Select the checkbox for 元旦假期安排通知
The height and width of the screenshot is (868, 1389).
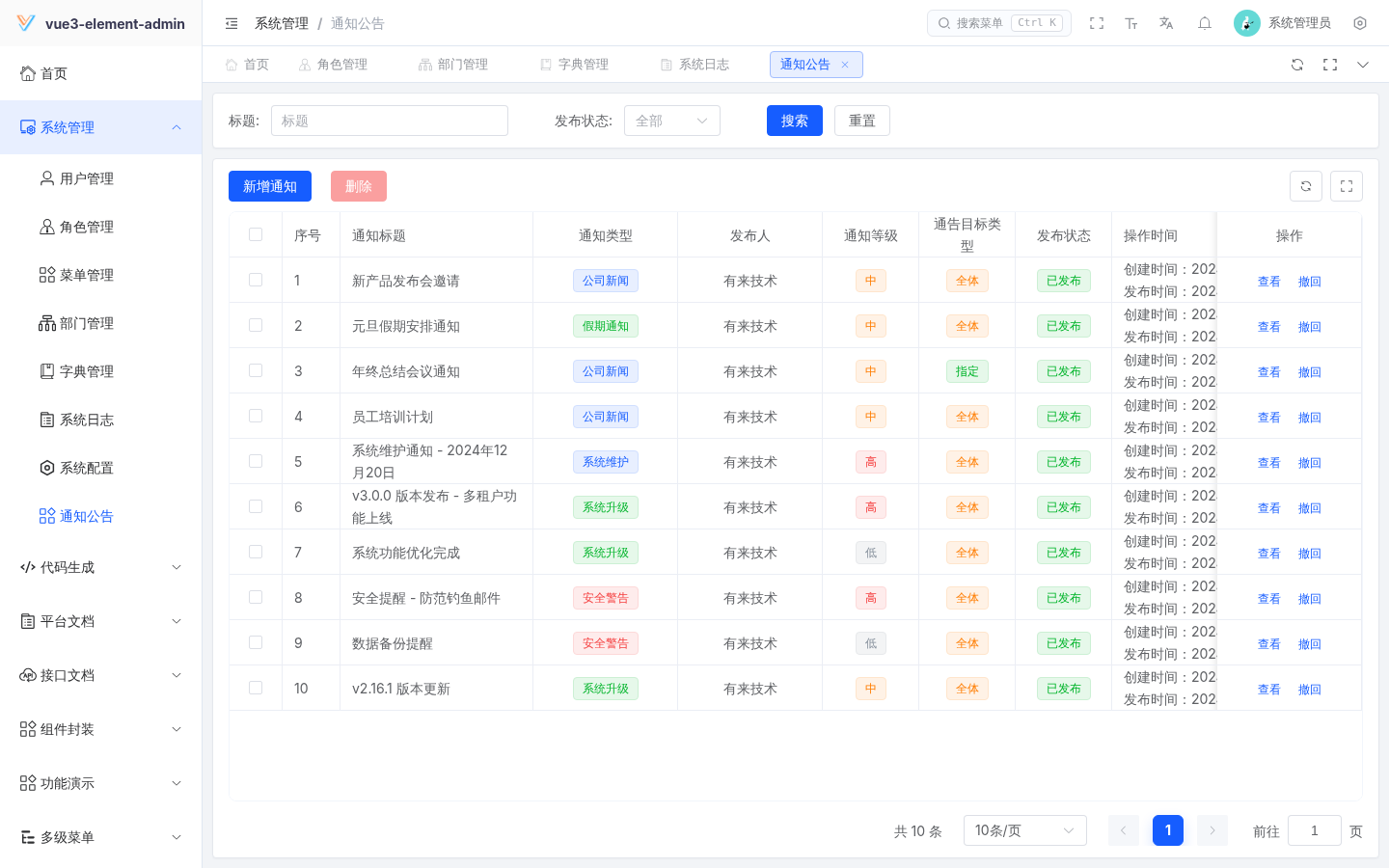[x=256, y=325]
